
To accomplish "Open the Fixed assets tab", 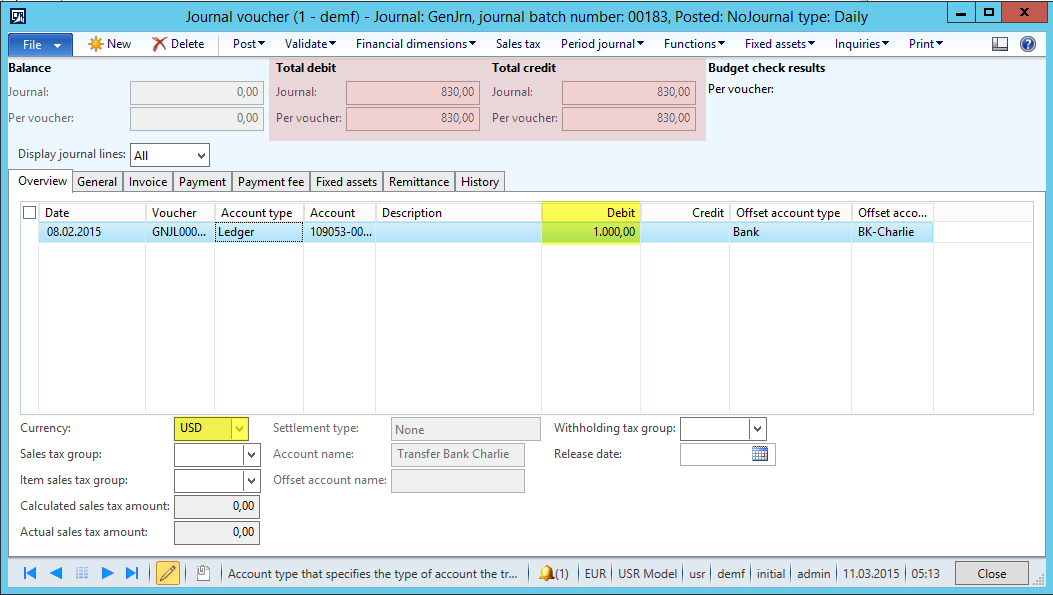I will tap(346, 182).
